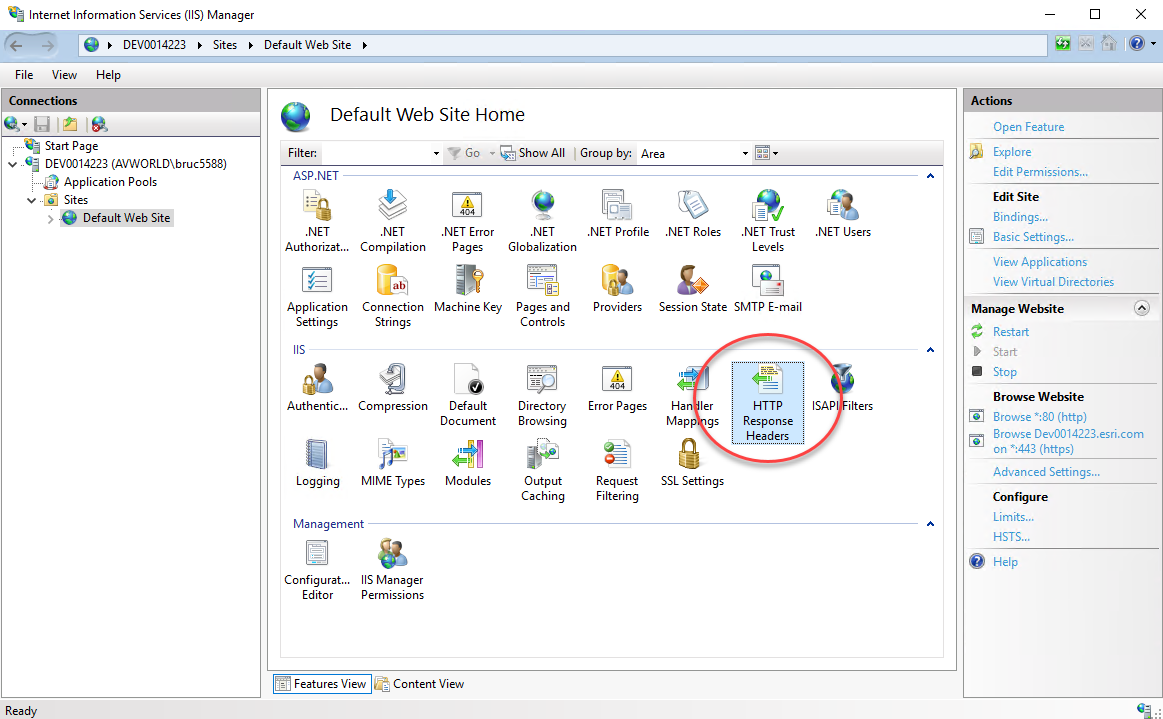Switch to Features View tab

click(x=322, y=683)
